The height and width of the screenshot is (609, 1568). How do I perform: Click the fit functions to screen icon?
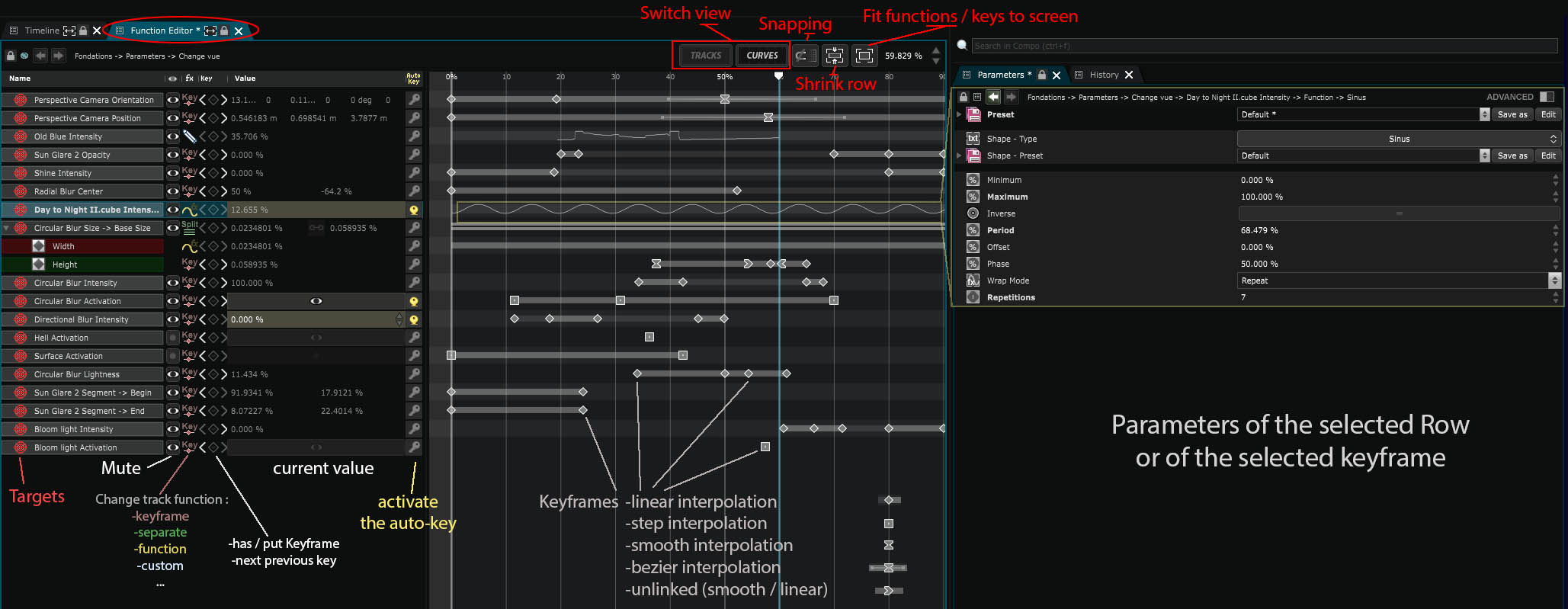coord(864,56)
